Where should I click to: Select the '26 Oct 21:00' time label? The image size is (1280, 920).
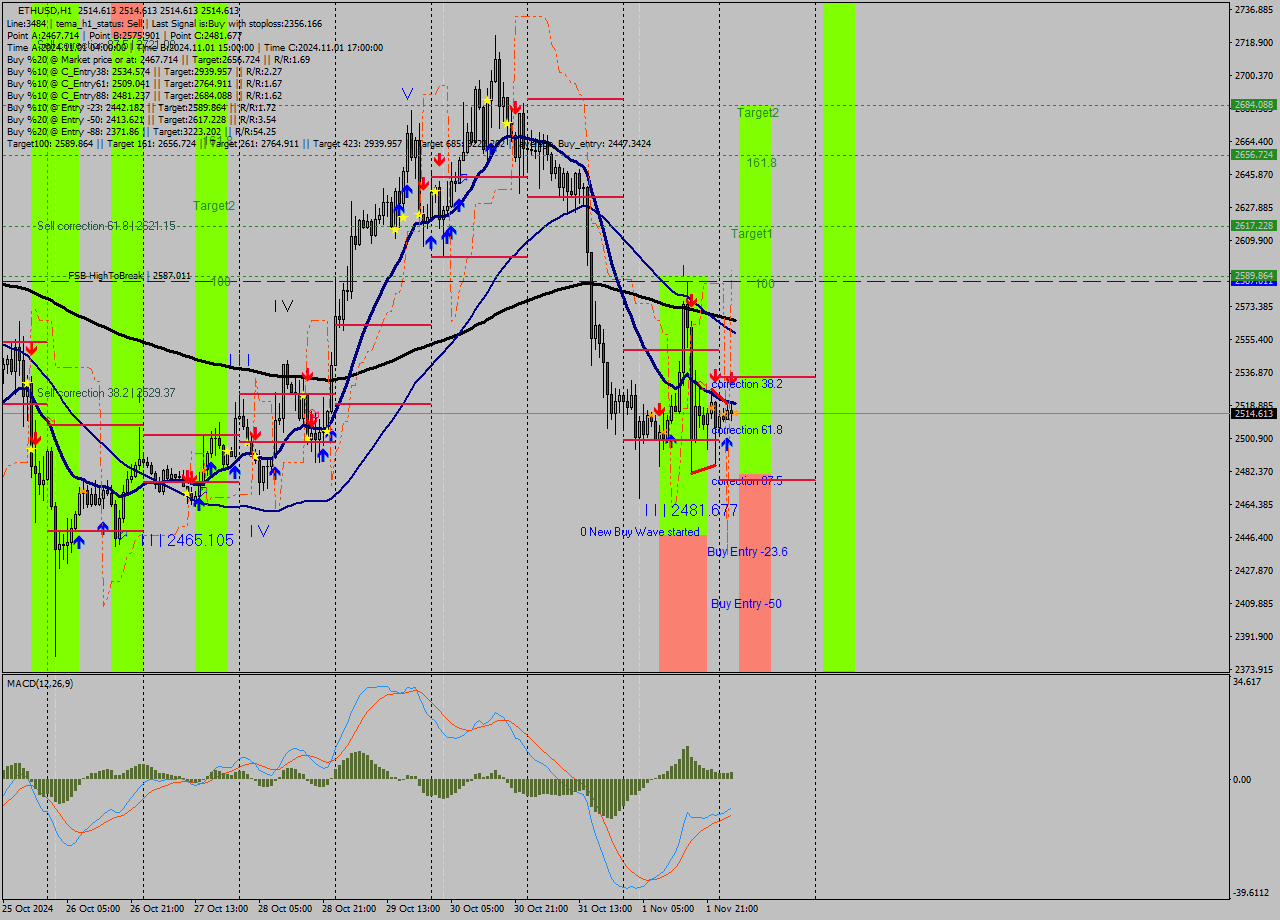coord(156,909)
